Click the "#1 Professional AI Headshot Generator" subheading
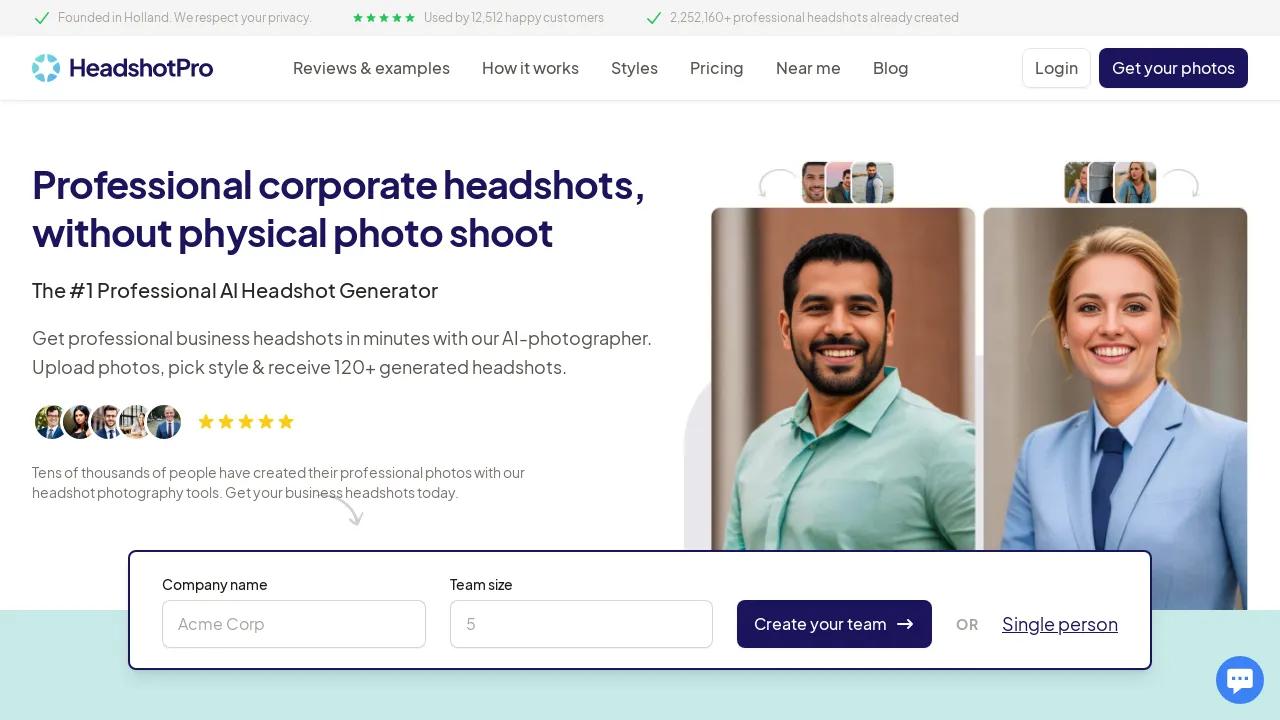The height and width of the screenshot is (720, 1280). pyautogui.click(x=235, y=291)
